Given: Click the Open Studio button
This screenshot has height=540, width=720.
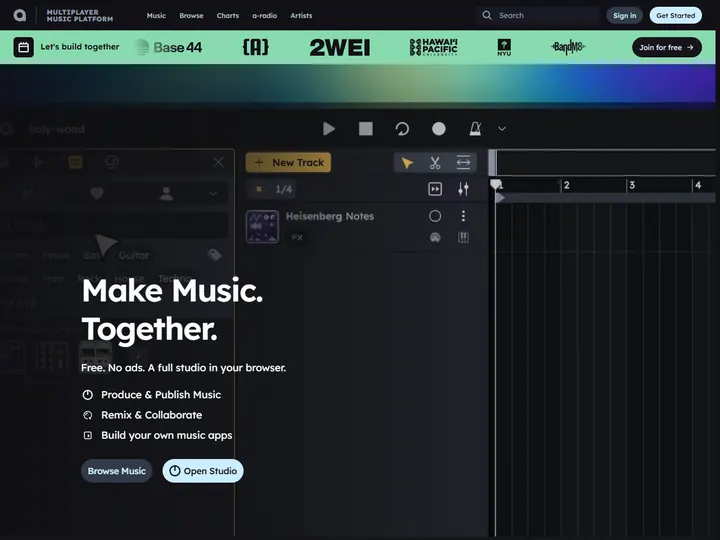Looking at the screenshot, I should (x=203, y=471).
